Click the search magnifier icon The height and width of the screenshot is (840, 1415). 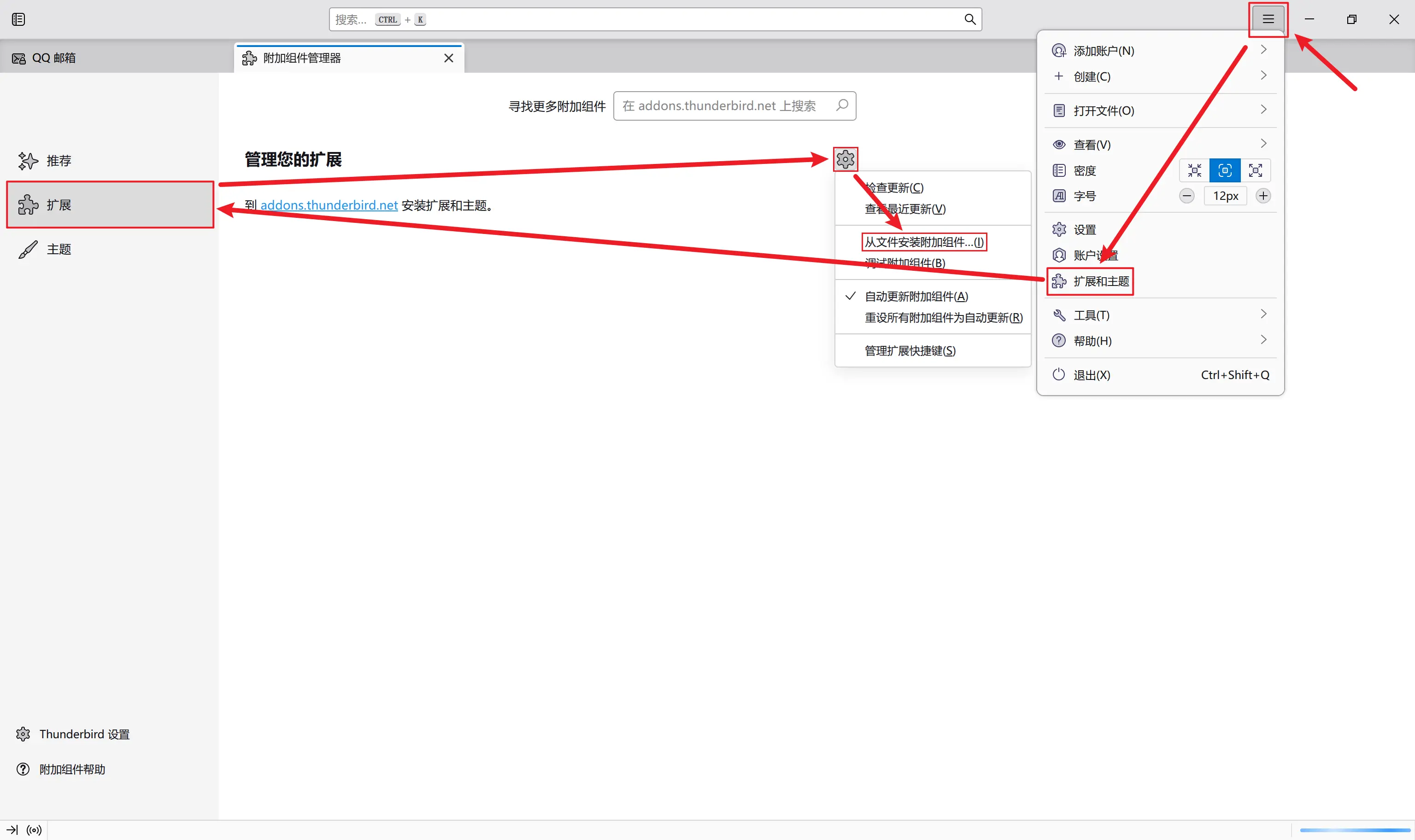tap(969, 19)
